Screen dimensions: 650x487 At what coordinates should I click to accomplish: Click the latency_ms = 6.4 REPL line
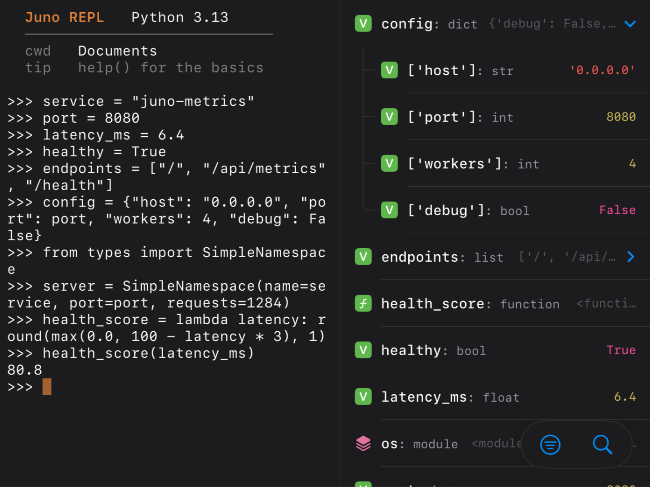pos(96,135)
